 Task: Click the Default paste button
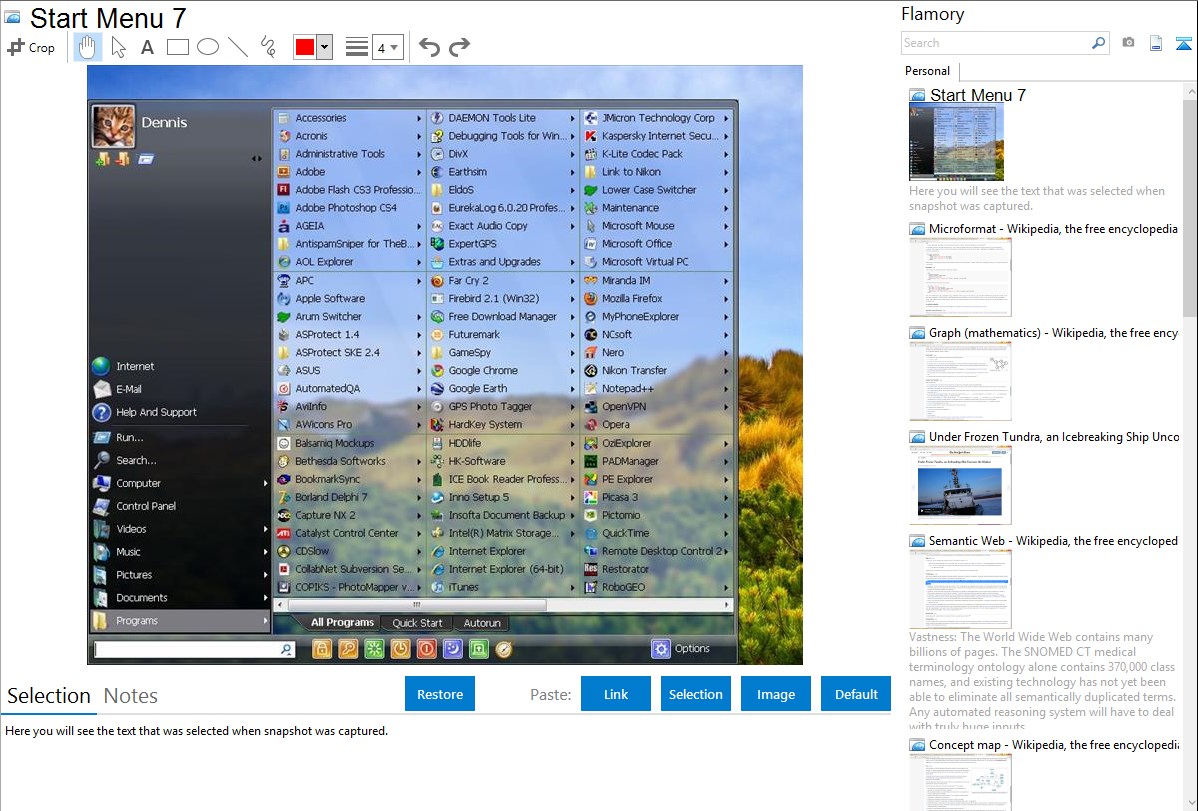tap(856, 694)
